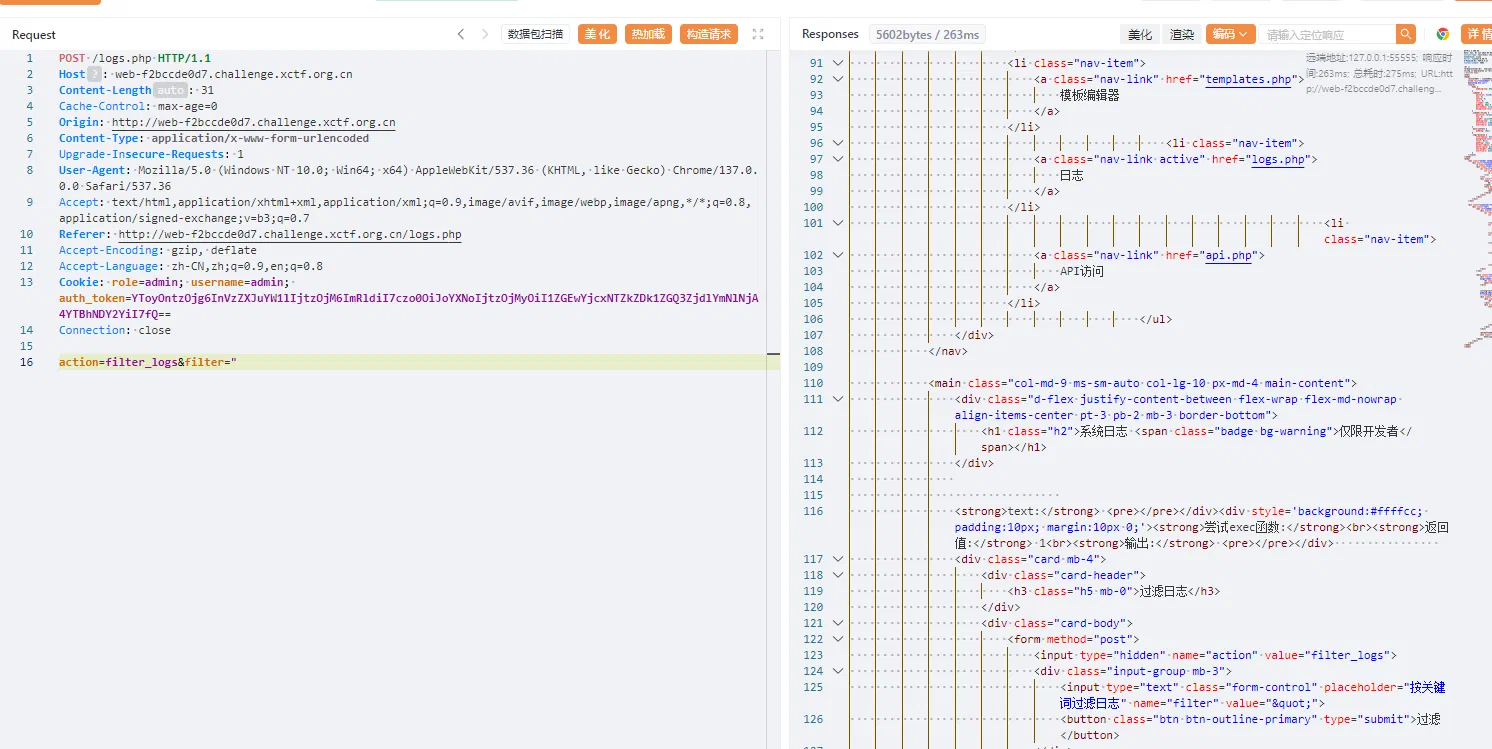This screenshot has height=749, width=1492.
Task: Collapse the fold at response line 101
Action: click(x=838, y=223)
